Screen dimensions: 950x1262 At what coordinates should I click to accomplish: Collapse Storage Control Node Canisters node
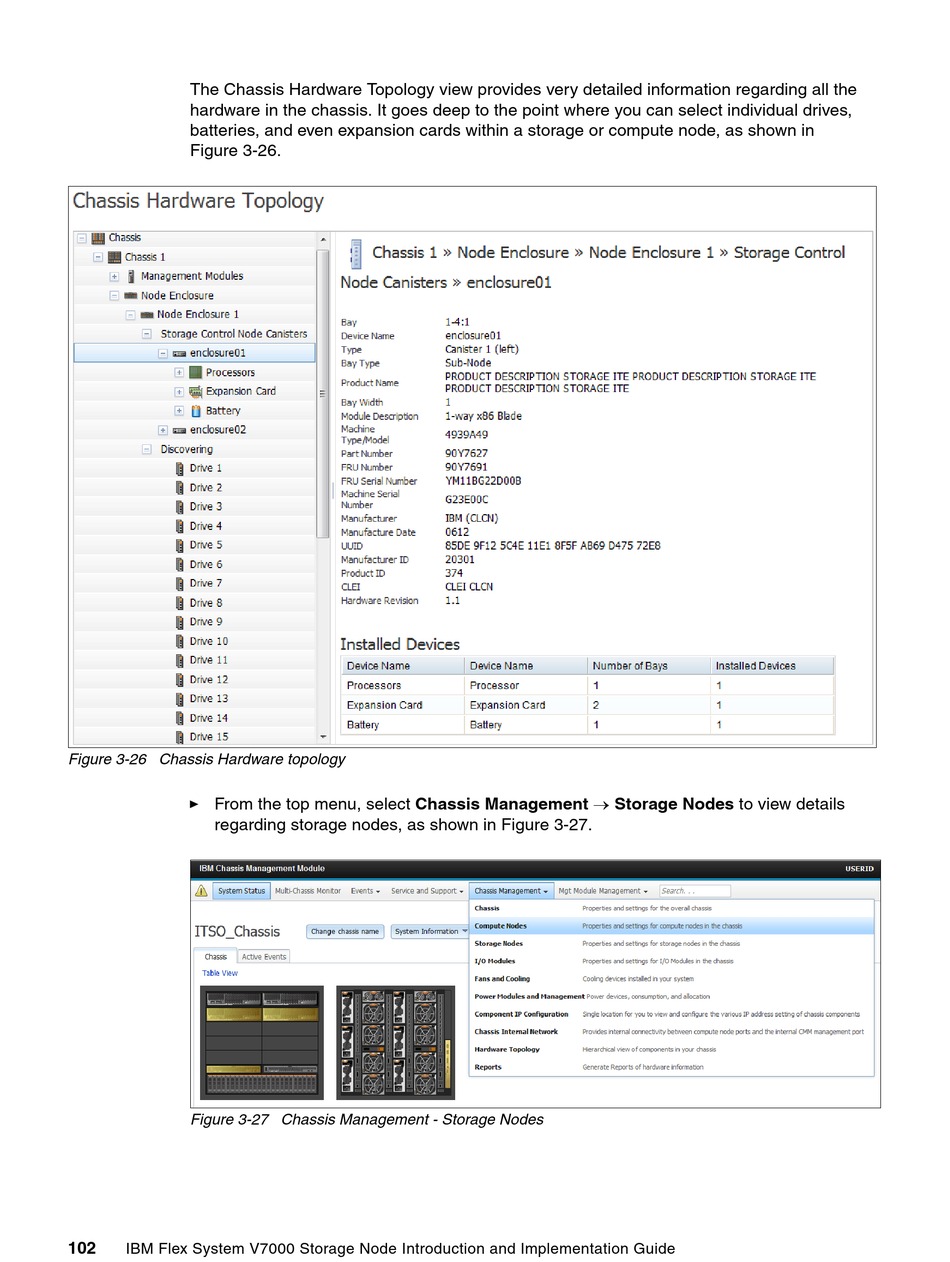[x=146, y=334]
